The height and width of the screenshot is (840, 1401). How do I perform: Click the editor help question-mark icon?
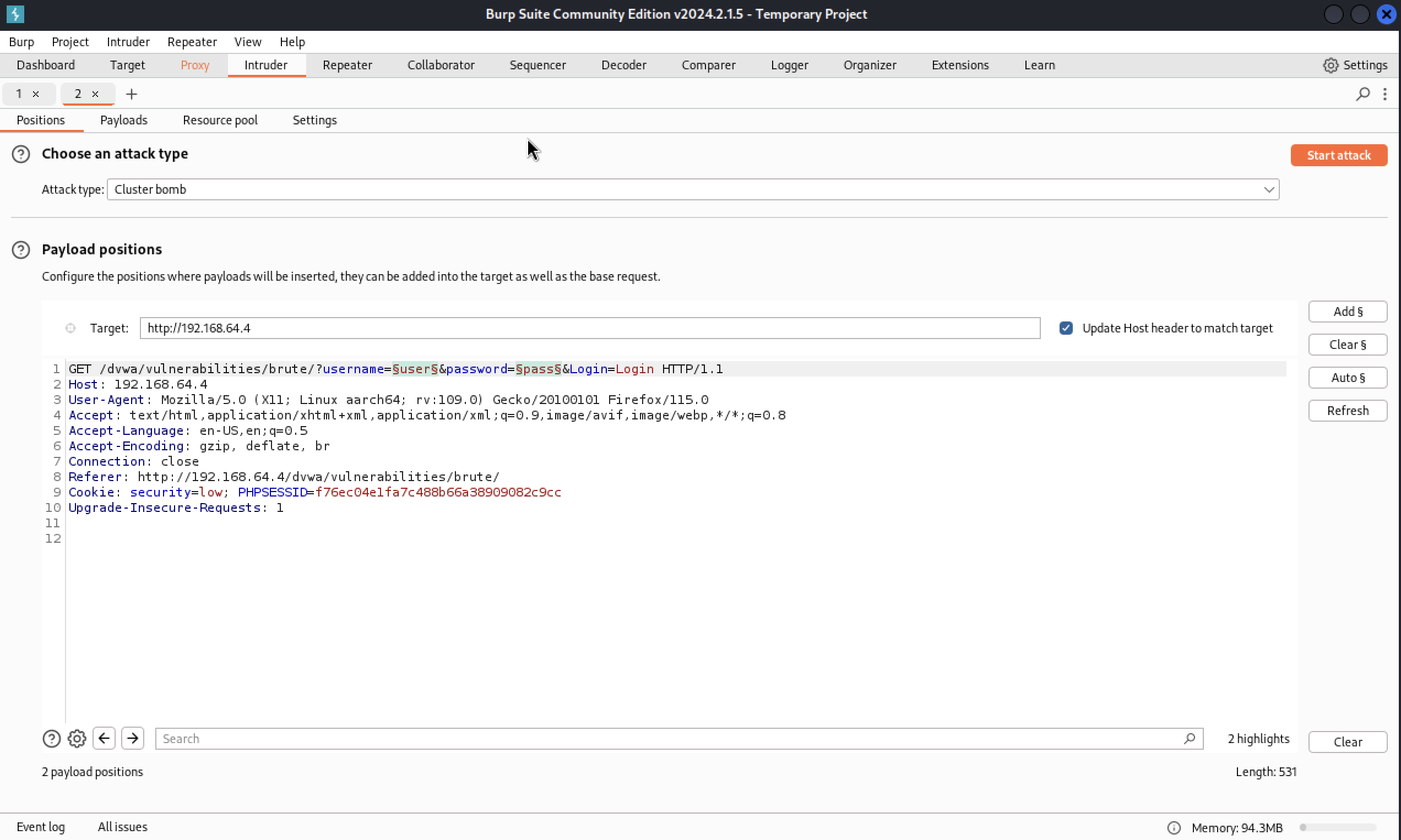(x=52, y=739)
